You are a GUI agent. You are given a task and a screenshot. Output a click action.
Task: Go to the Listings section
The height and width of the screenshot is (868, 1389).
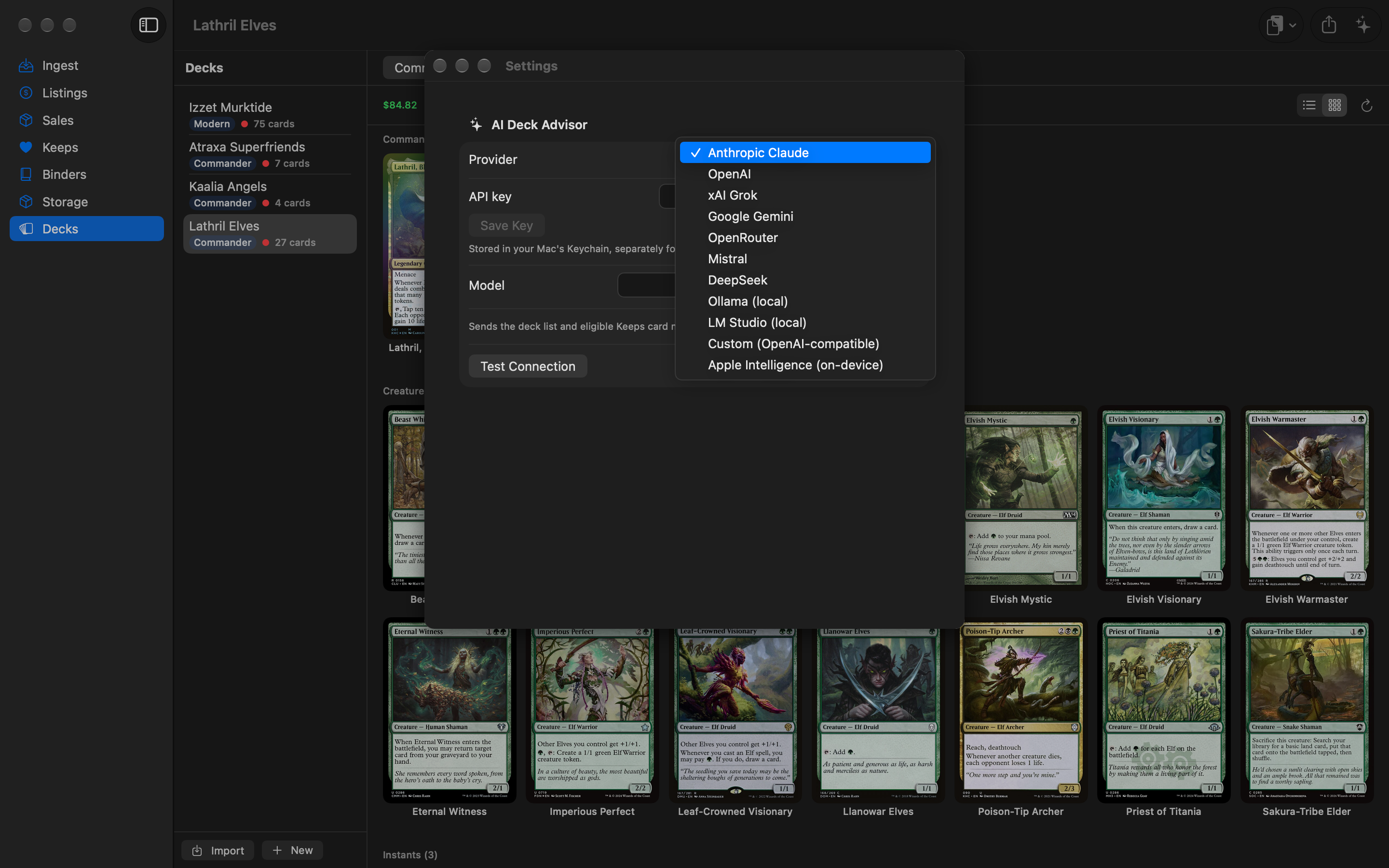click(x=87, y=93)
